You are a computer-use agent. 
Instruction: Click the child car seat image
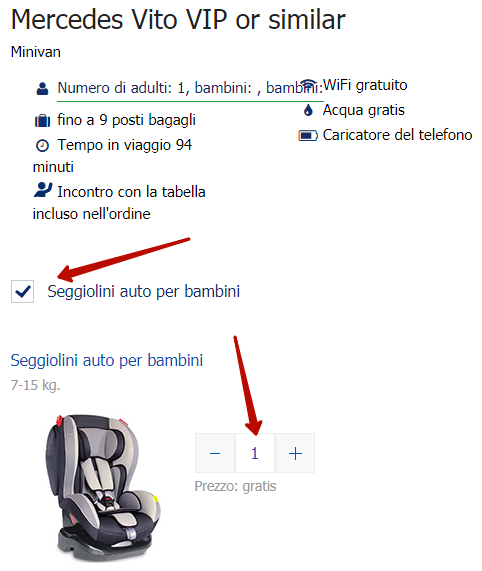[103, 487]
